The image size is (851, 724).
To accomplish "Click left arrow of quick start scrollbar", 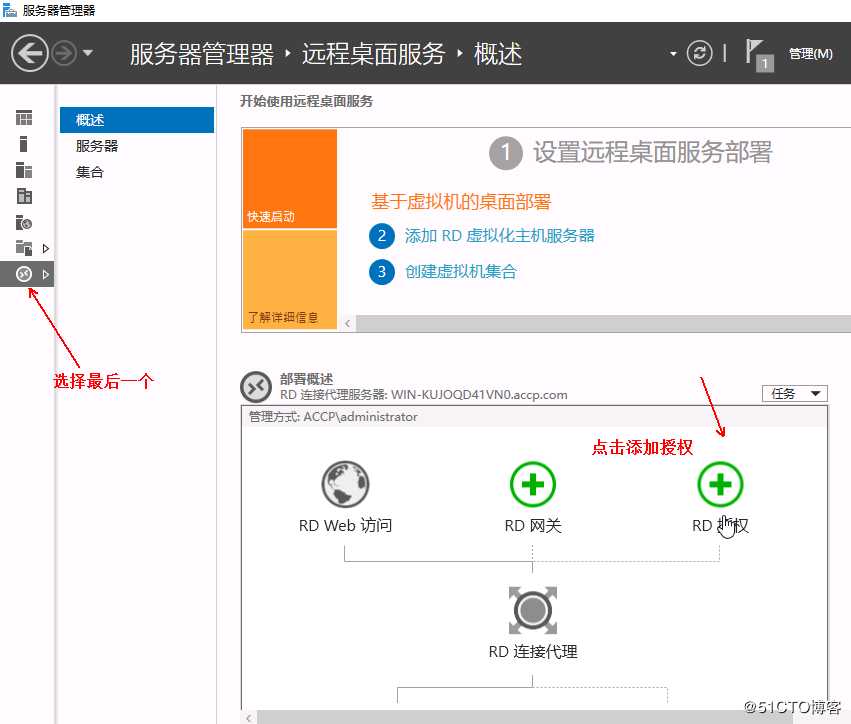I will (347, 323).
